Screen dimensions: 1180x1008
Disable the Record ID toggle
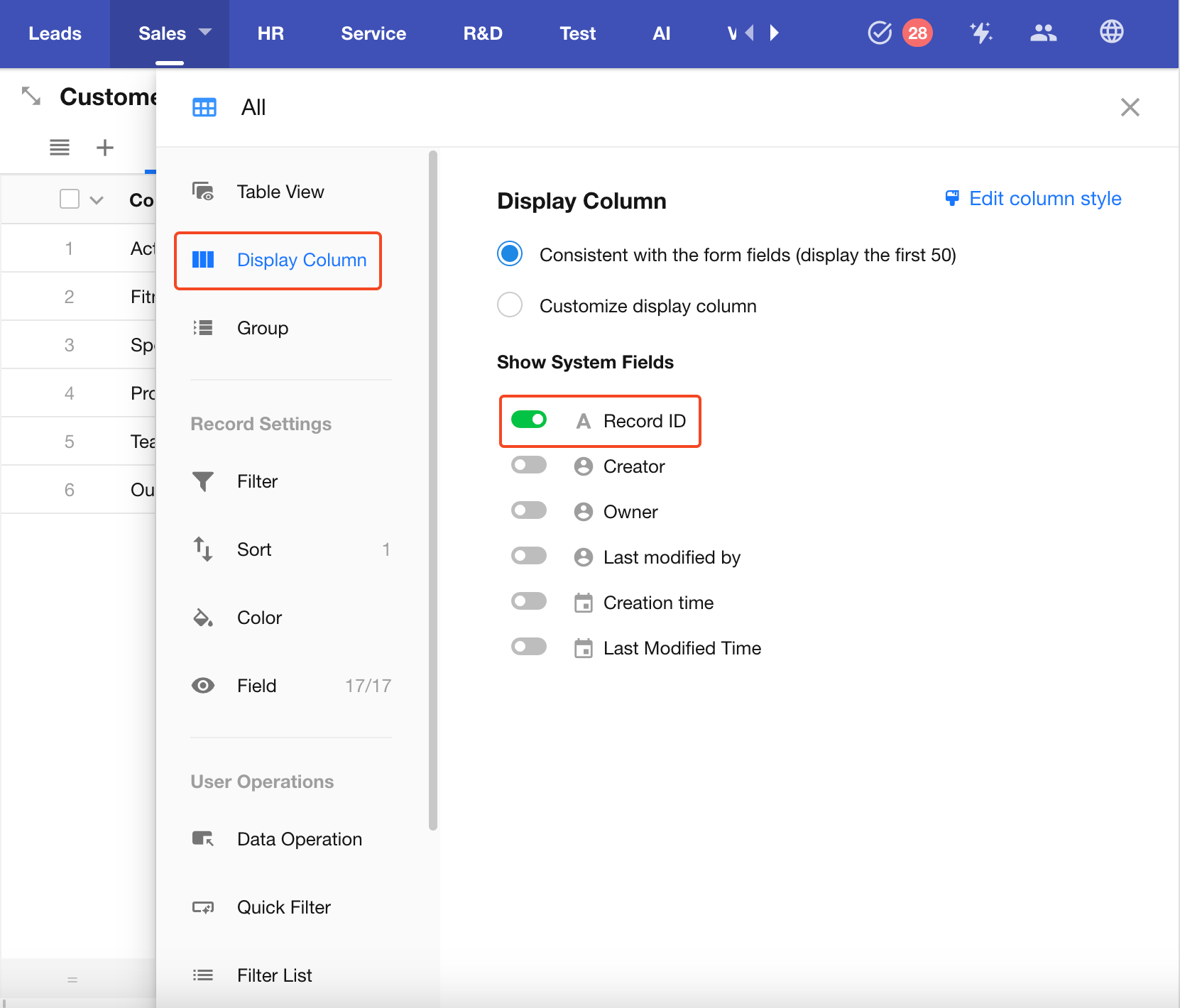[x=529, y=420]
